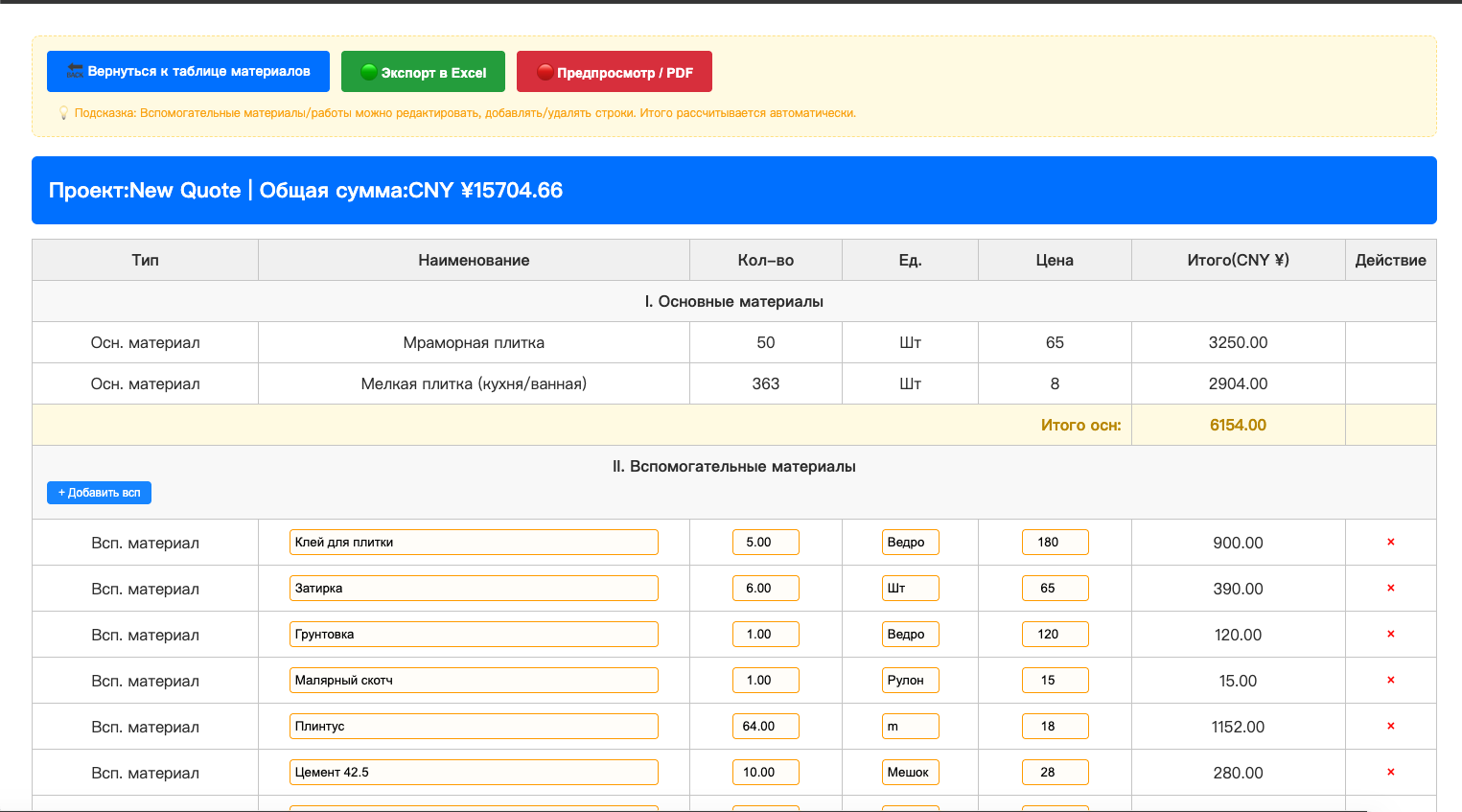Delete the Грунтовка row

pos(1390,635)
